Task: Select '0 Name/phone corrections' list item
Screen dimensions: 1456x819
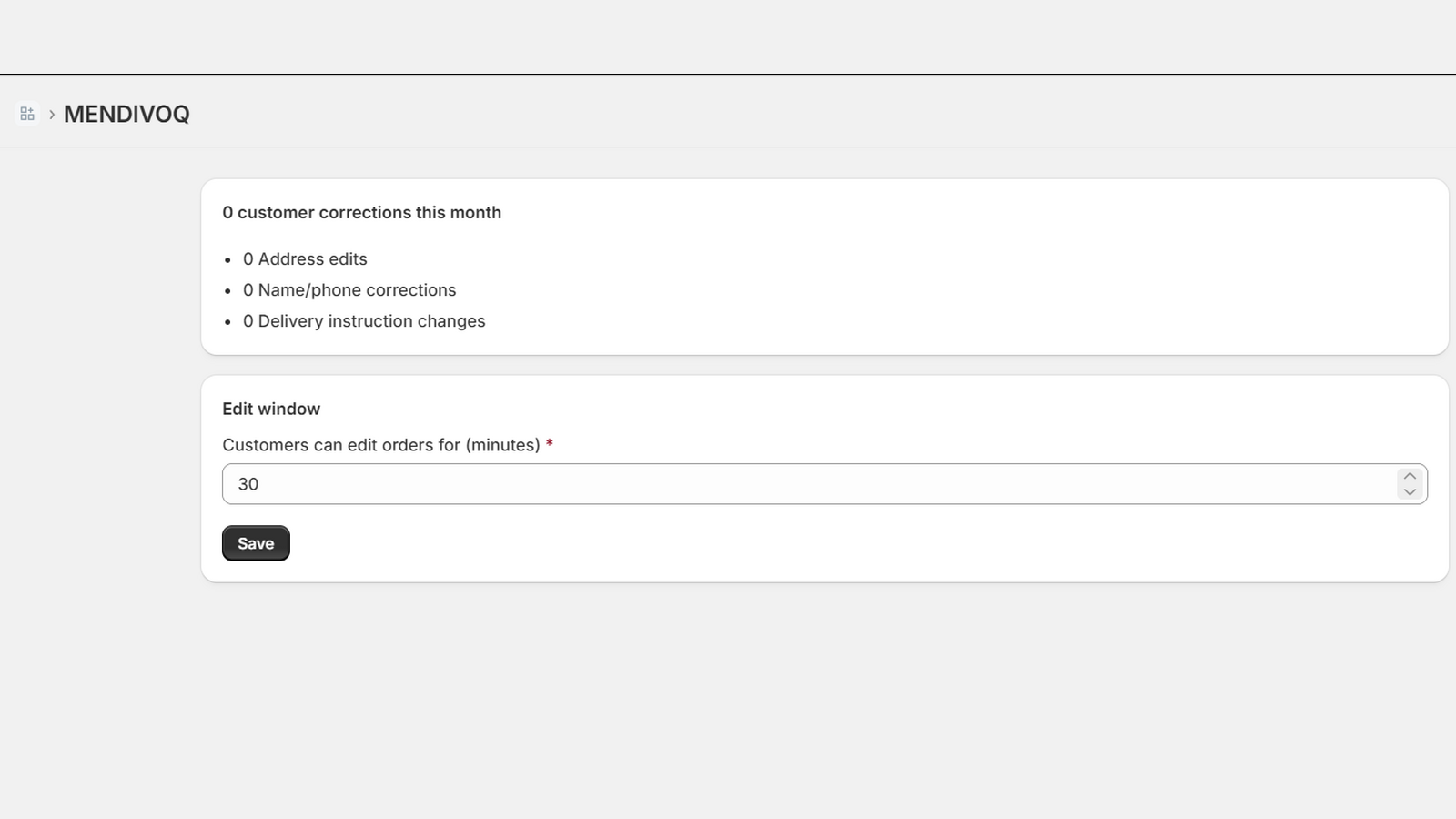Action: coord(349,290)
